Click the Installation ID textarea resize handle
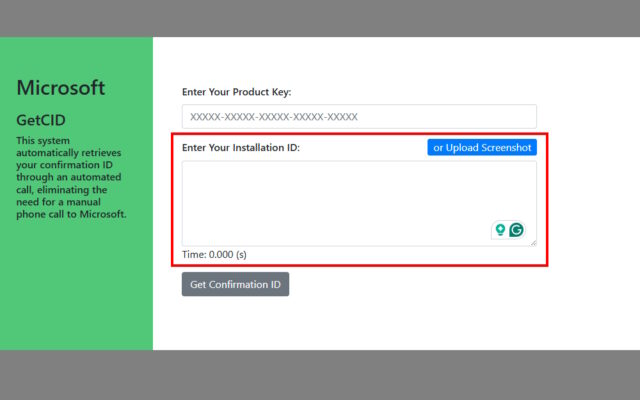Viewport: 640px width, 400px height. (x=533, y=242)
